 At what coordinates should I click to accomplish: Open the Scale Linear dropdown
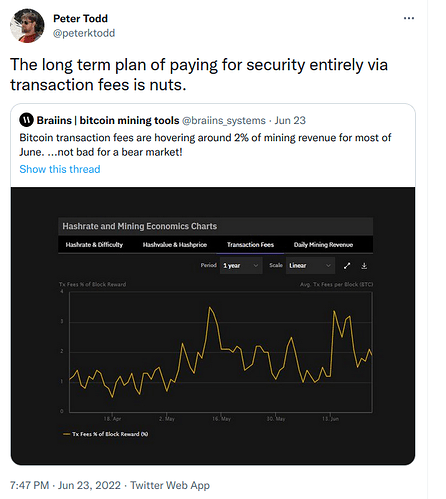coord(310,265)
